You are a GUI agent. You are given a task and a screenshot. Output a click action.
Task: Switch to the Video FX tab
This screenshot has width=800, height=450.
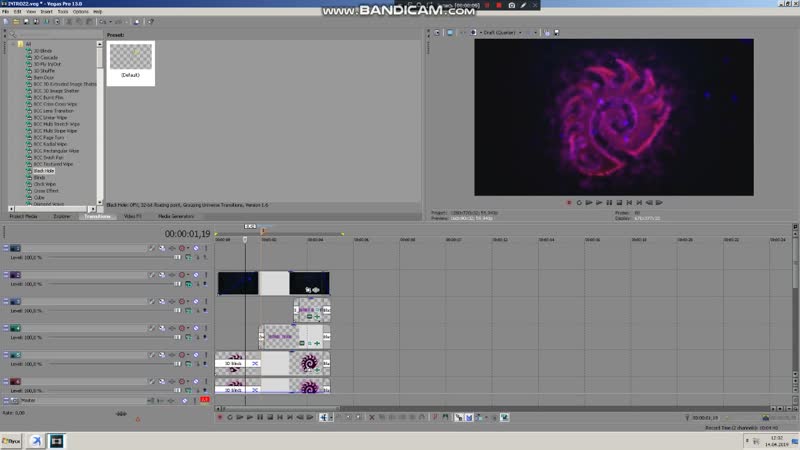click(133, 216)
